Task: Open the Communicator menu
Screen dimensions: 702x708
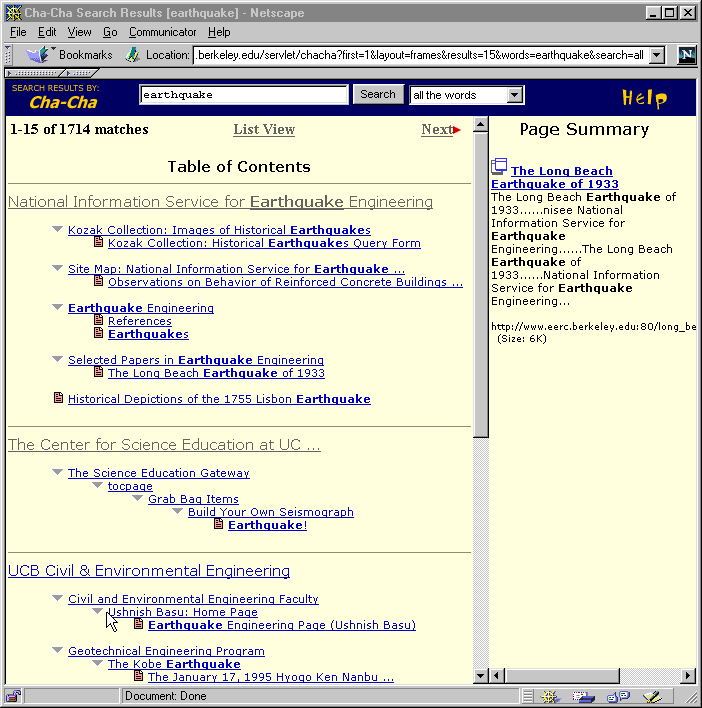Action: [x=162, y=32]
